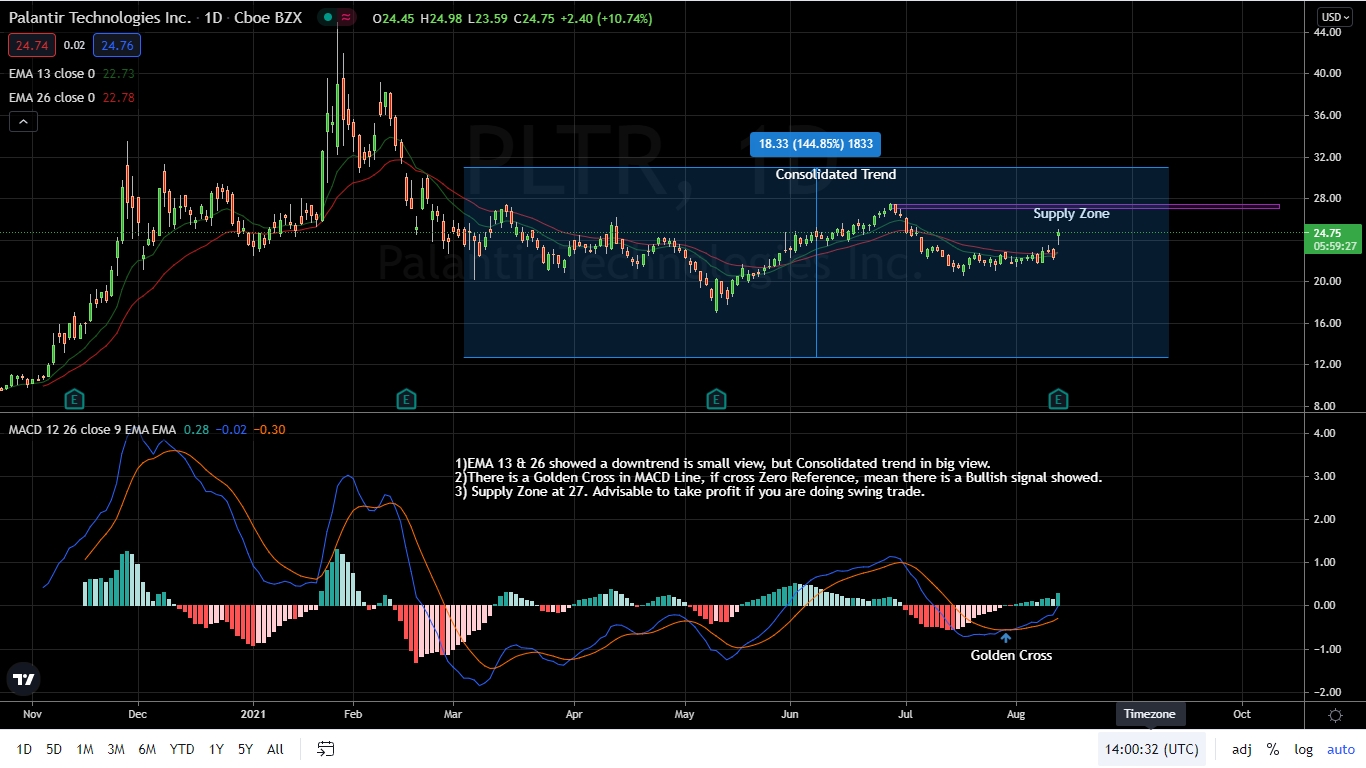Click the red 24.74 sell price button
1366x768 pixels.
click(32, 45)
